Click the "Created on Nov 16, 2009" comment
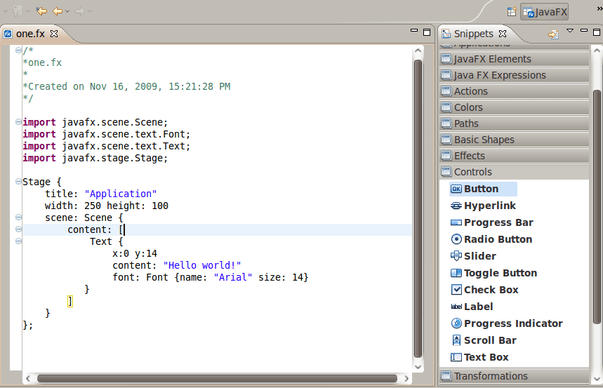This screenshot has height=388, width=603. (x=127, y=87)
